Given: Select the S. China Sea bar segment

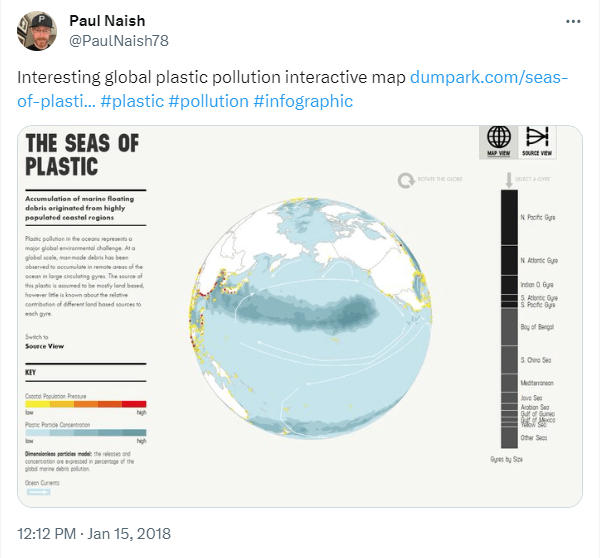Looking at the screenshot, I should 509,359.
